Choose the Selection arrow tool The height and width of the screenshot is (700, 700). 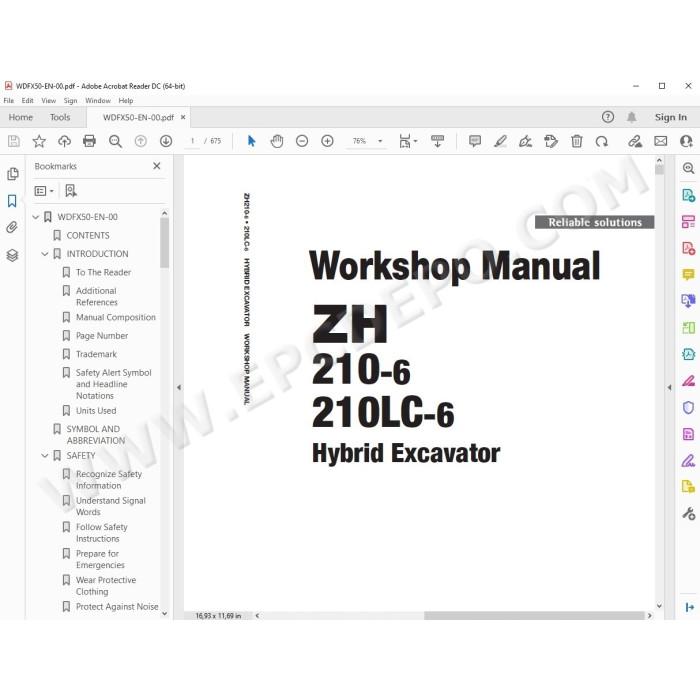(x=251, y=142)
